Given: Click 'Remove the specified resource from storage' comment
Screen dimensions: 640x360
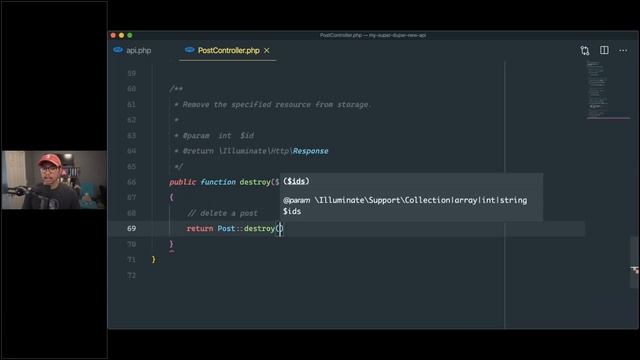Looking at the screenshot, I should [x=276, y=104].
